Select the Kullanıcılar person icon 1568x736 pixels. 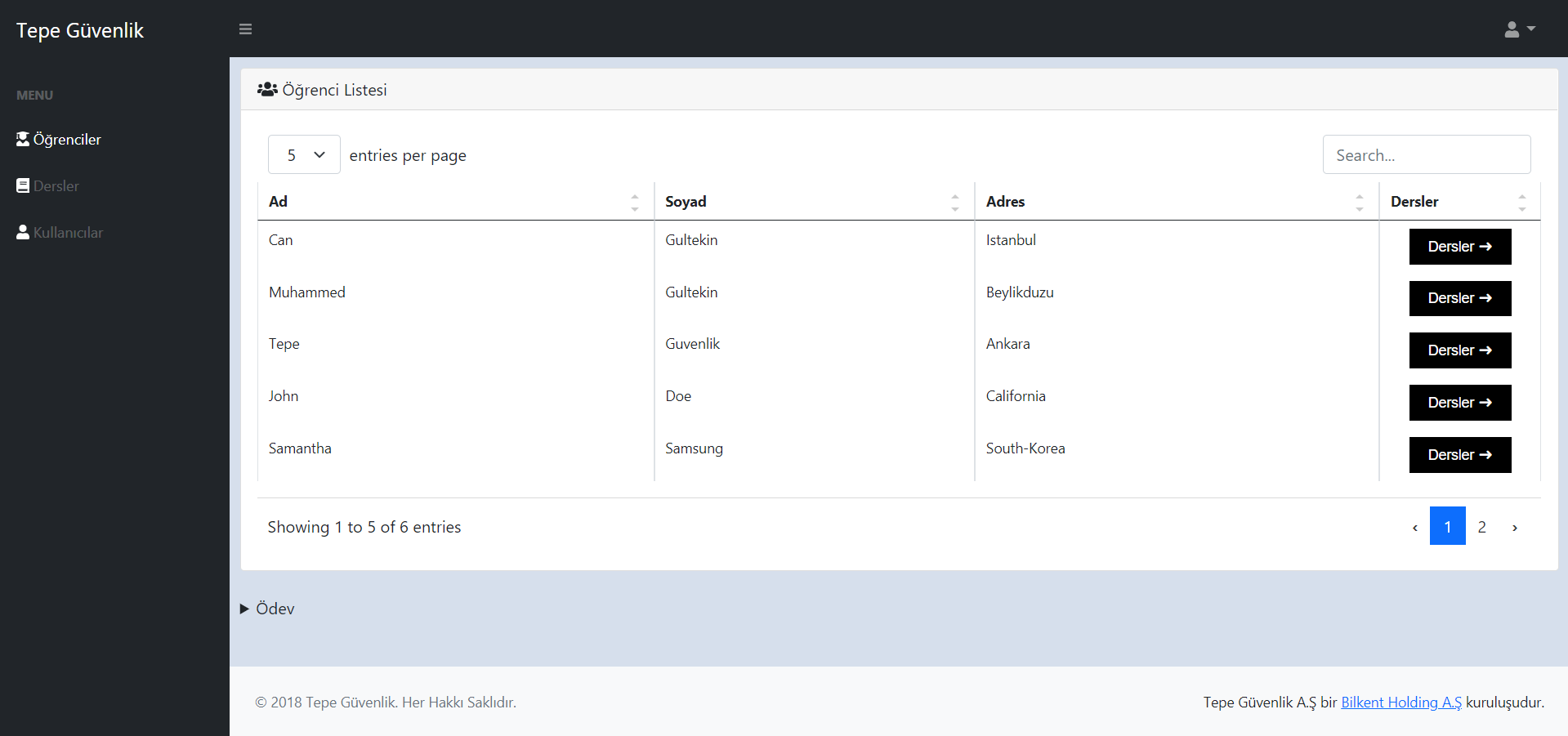[x=22, y=231]
